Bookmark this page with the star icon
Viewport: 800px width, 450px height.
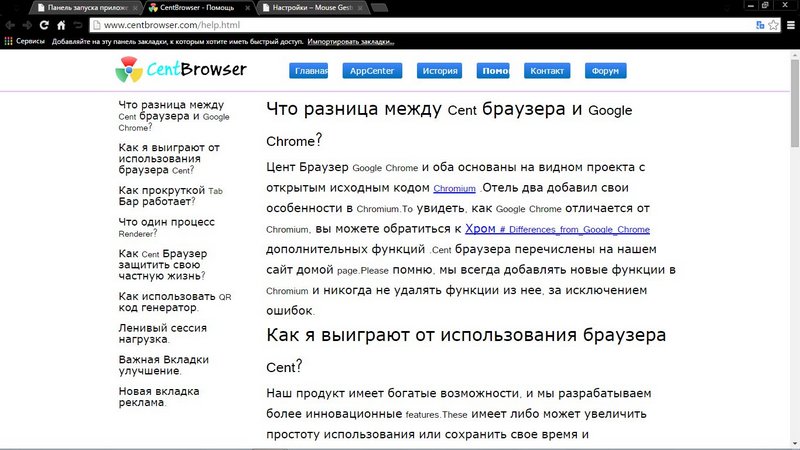pyautogui.click(x=773, y=25)
